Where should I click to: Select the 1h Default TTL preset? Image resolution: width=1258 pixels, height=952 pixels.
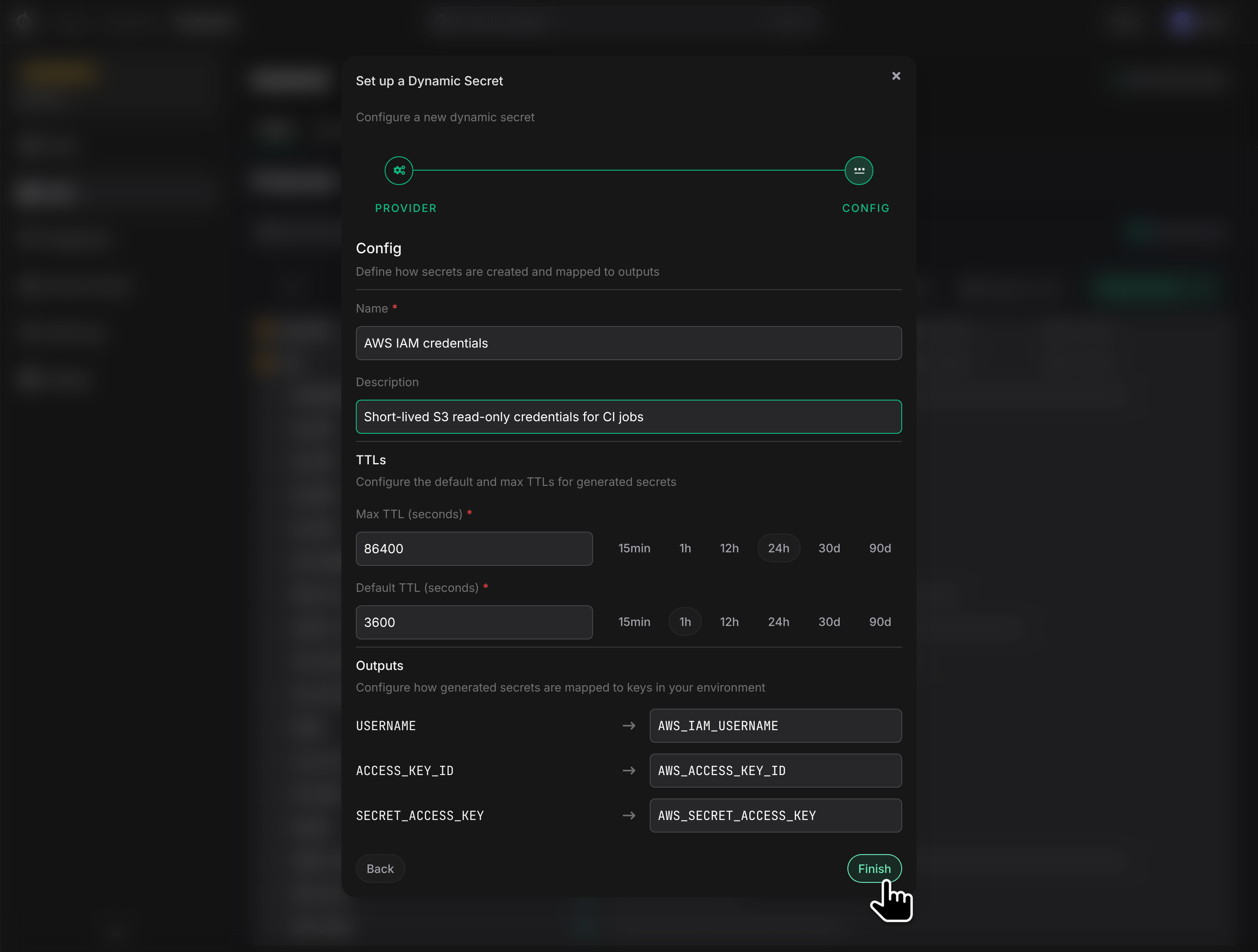pyautogui.click(x=685, y=622)
